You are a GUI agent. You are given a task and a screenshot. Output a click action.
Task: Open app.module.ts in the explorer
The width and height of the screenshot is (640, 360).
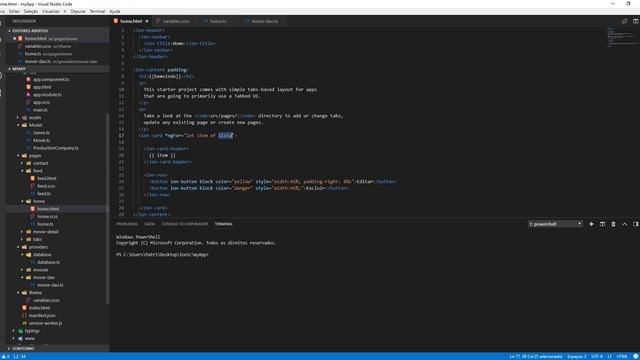pos(47,95)
